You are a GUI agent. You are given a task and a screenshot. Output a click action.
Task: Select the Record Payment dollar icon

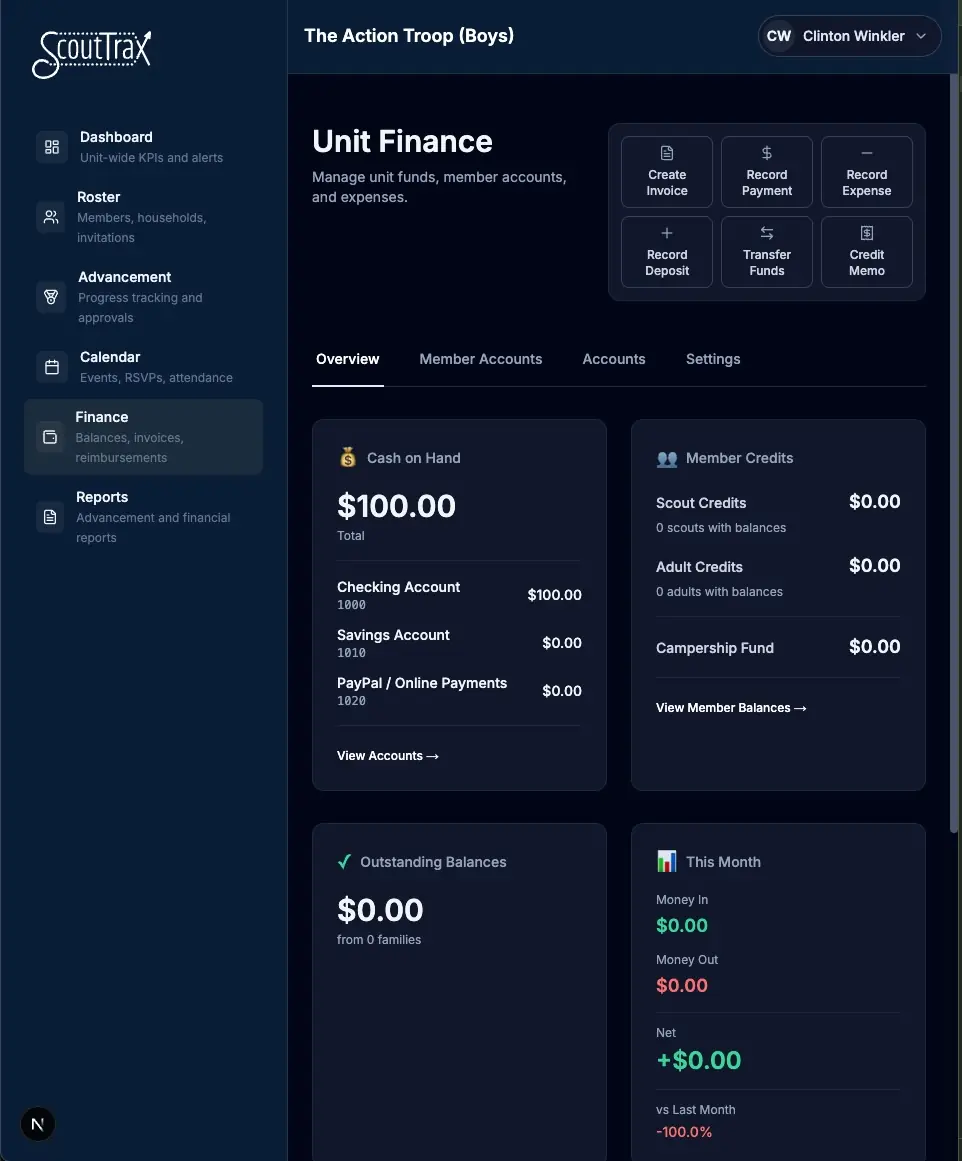(766, 154)
